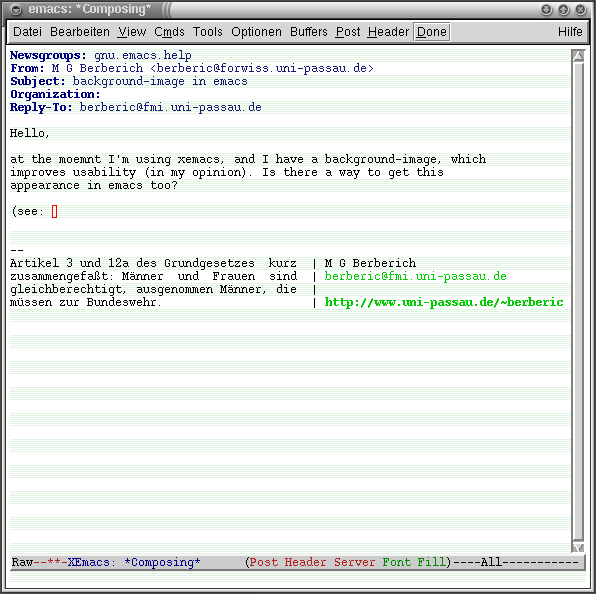Minimize the emacs Composing window

pyautogui.click(x=547, y=10)
